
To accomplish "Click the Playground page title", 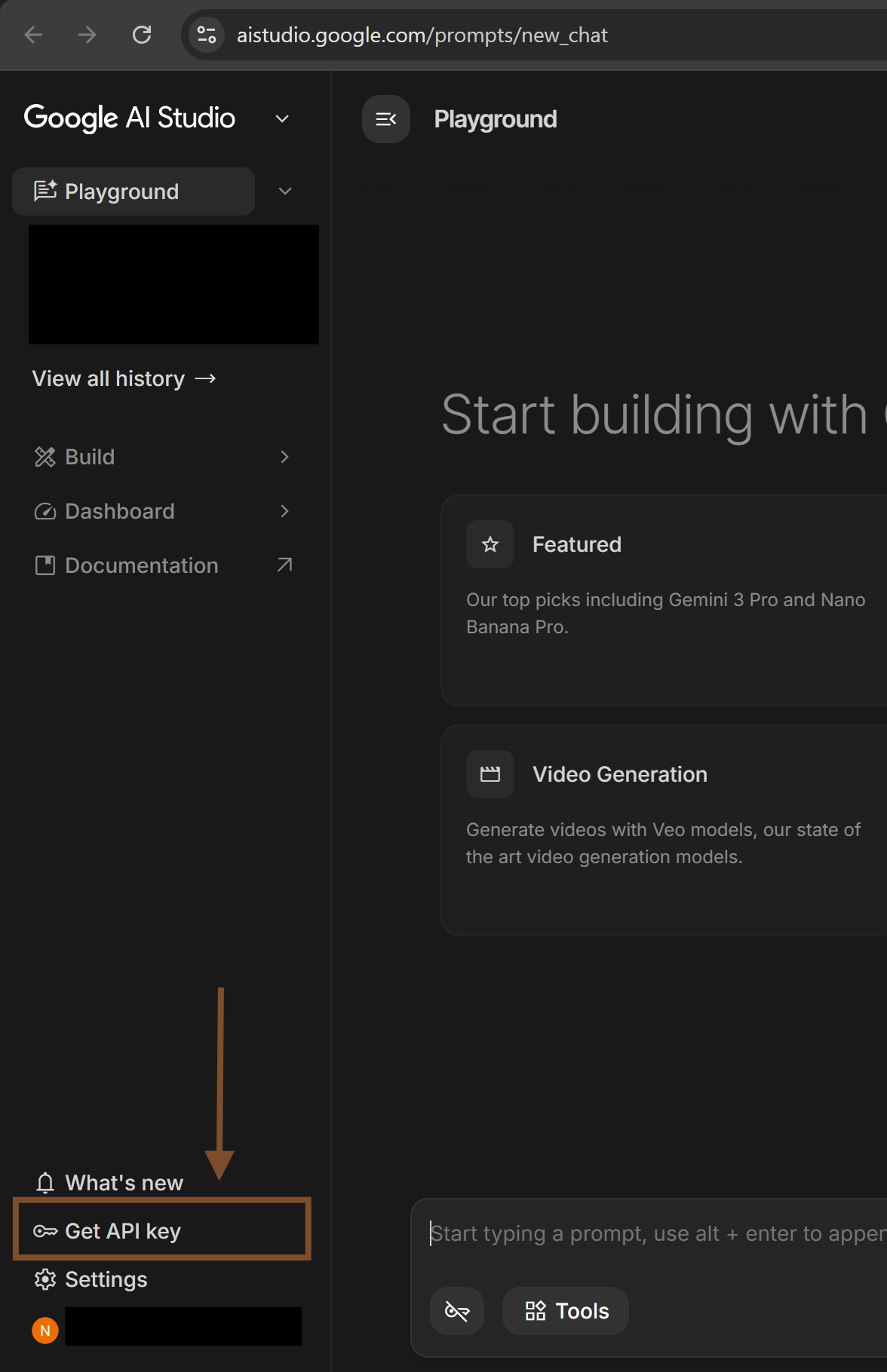I will 496,119.
